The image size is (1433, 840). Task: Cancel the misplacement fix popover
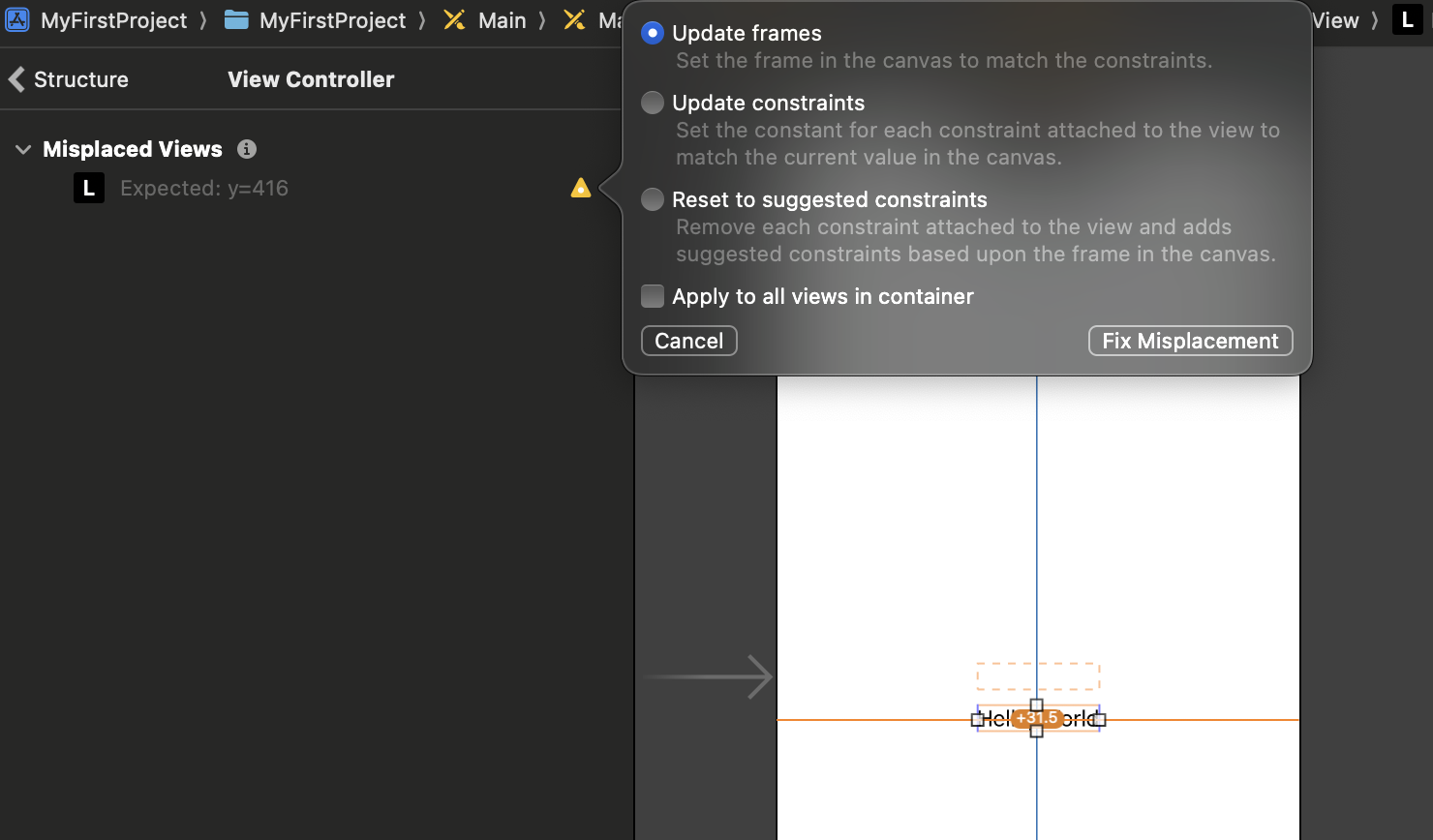688,341
